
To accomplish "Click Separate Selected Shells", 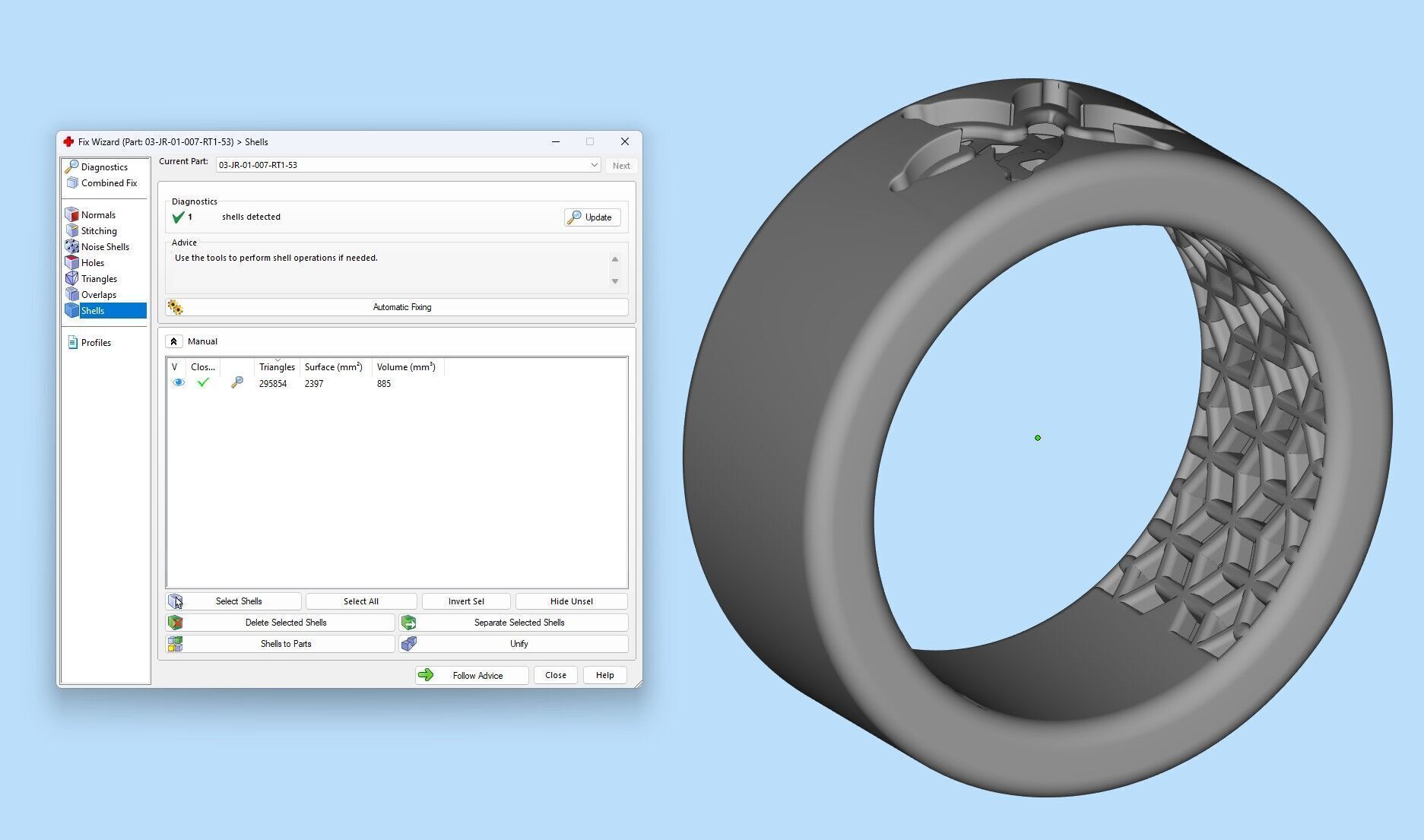I will 514,623.
